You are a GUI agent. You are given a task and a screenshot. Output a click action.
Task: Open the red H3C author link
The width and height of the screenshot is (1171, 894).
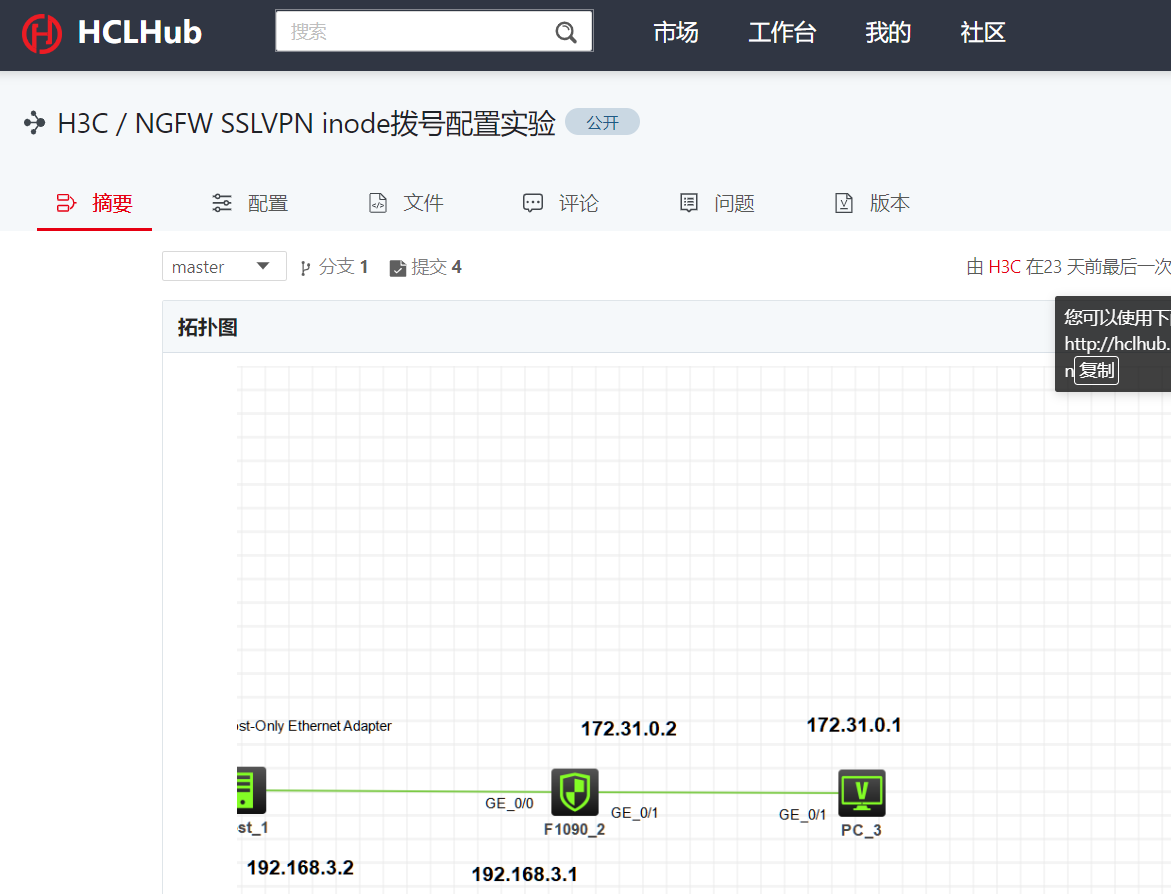point(1004,267)
